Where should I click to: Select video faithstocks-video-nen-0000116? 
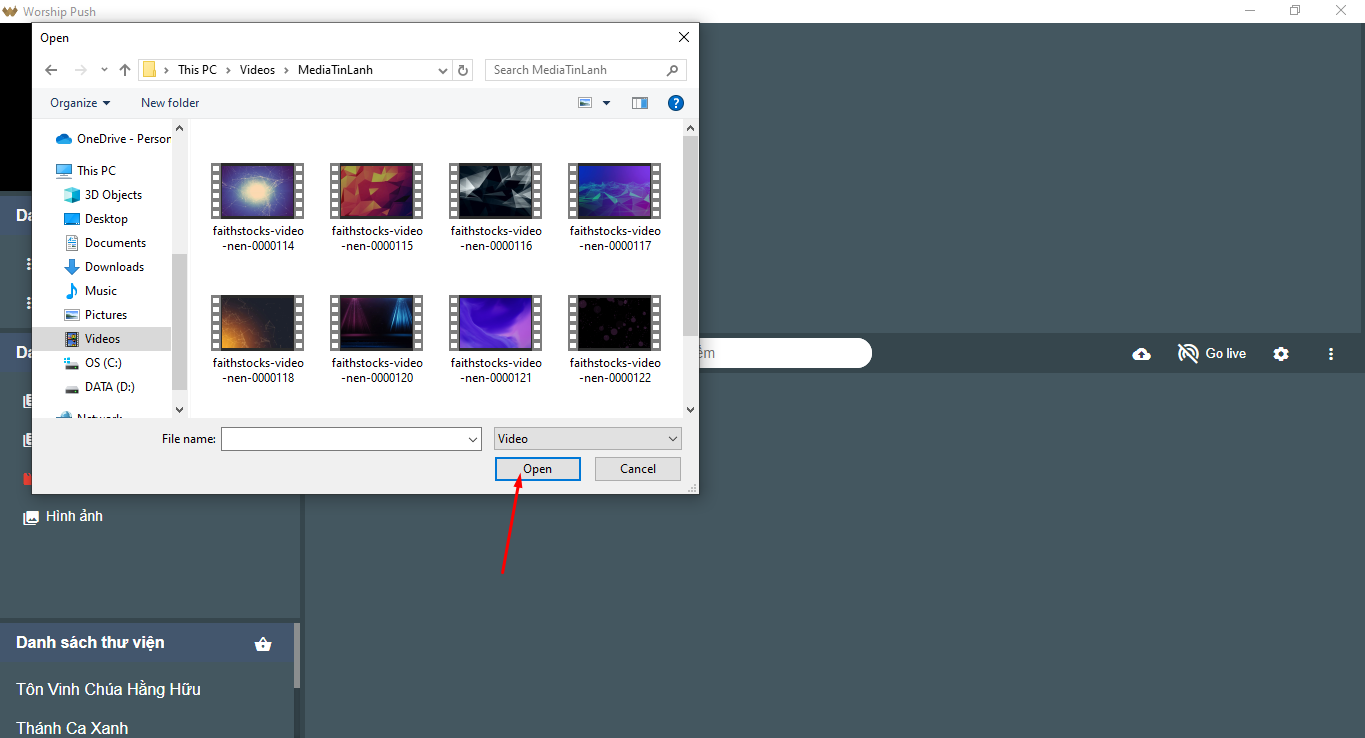496,208
